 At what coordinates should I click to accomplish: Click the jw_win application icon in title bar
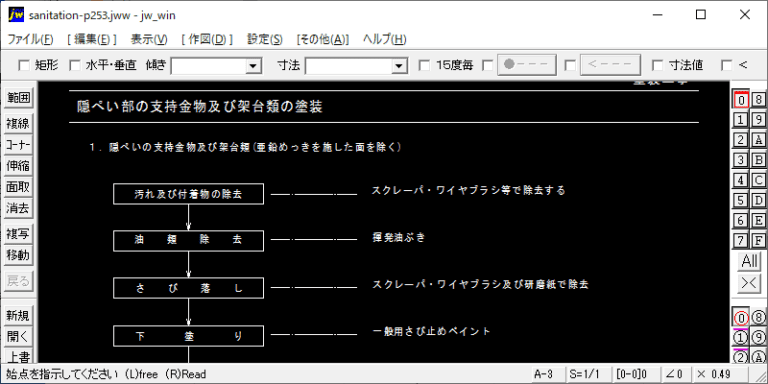16,15
